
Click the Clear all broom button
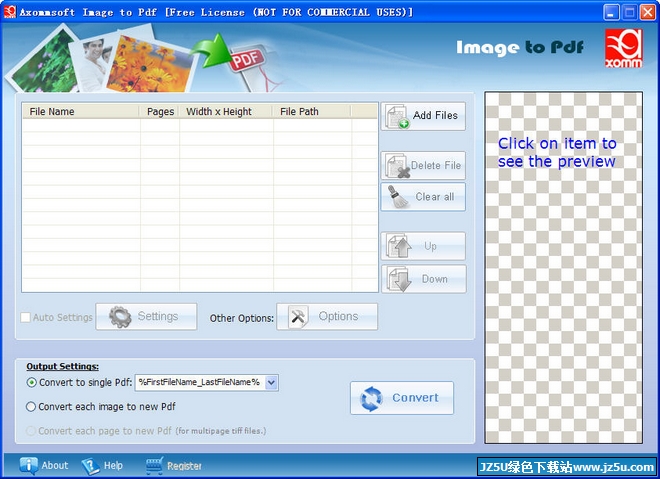(x=423, y=197)
